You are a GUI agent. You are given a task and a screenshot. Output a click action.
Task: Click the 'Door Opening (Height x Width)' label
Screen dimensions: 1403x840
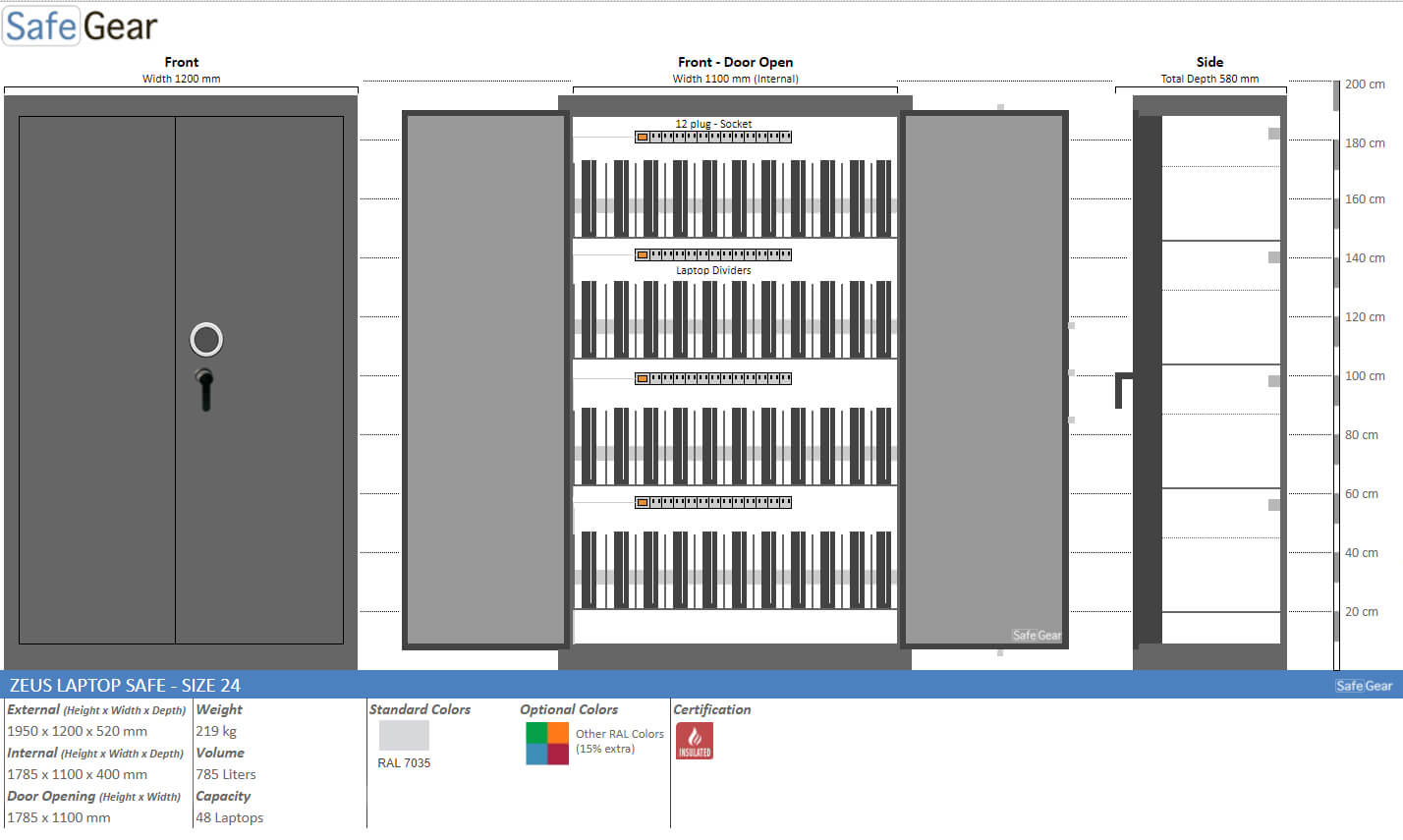coord(94,796)
